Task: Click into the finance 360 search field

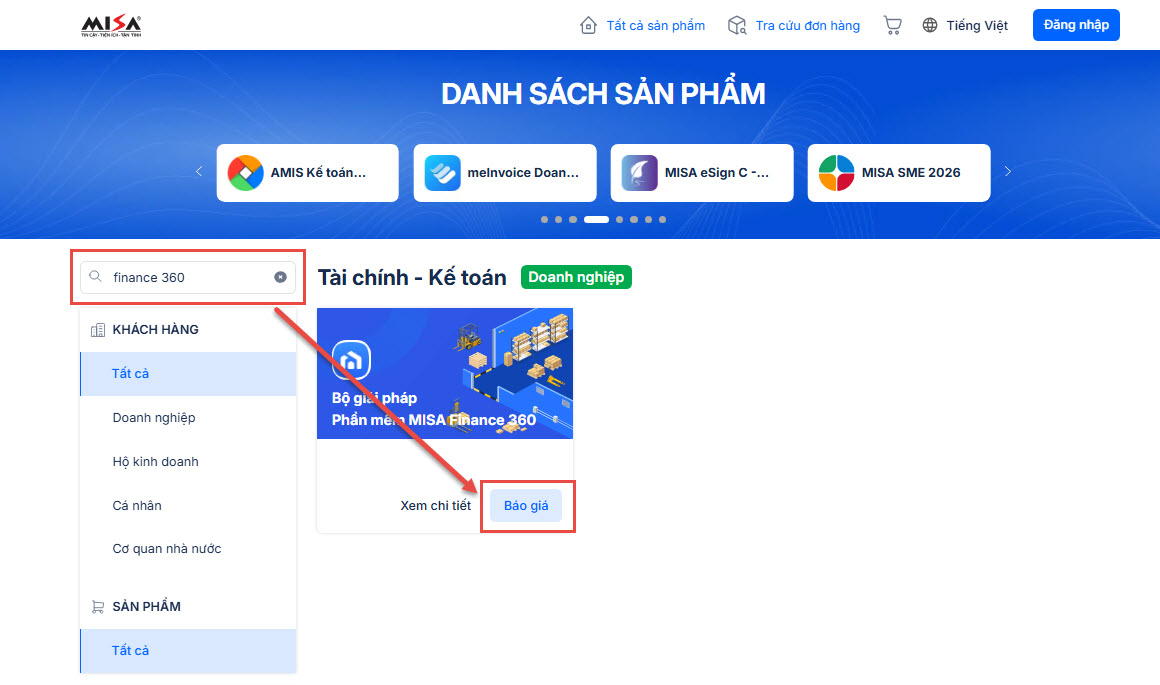Action: tap(188, 277)
